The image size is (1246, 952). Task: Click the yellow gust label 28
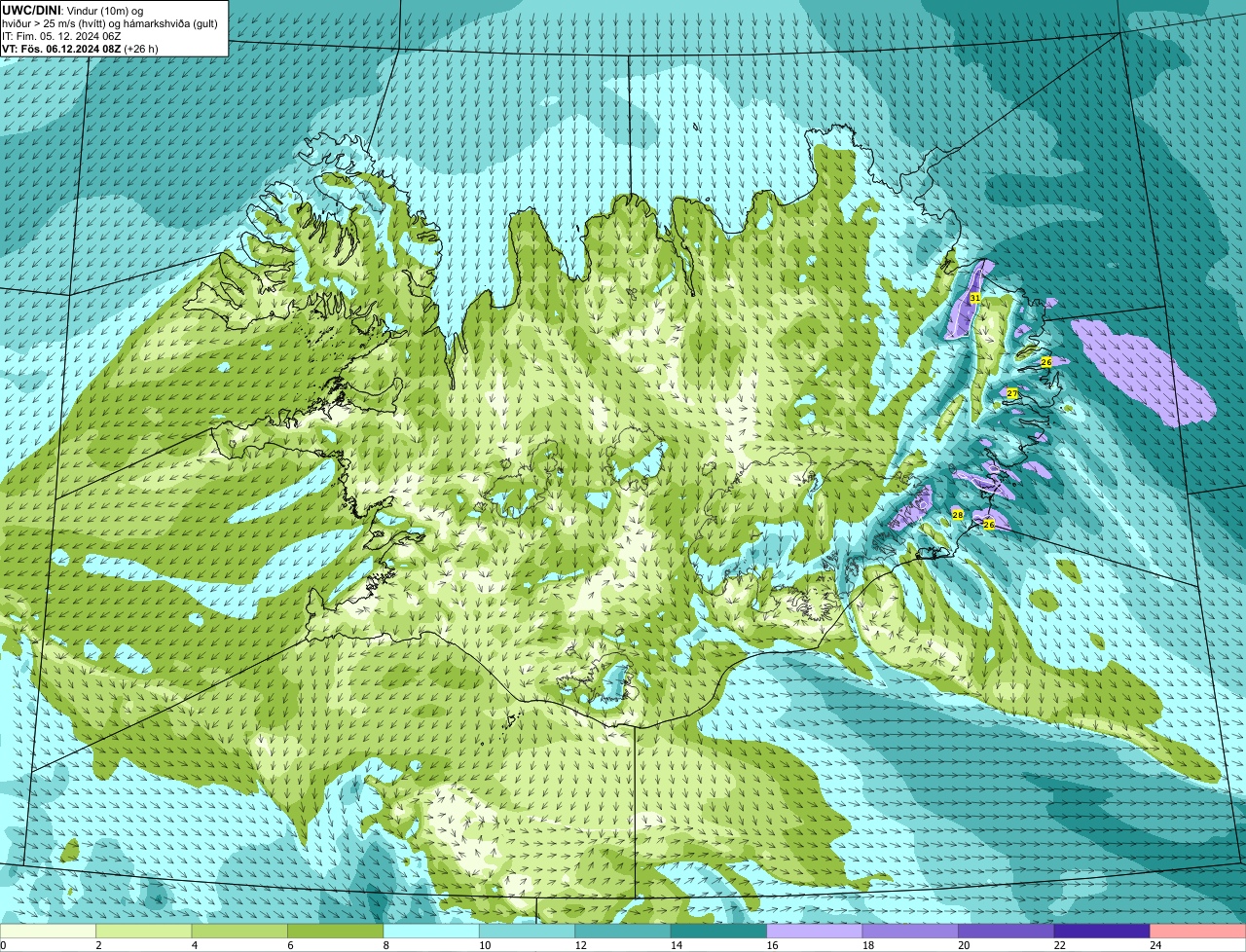click(957, 515)
